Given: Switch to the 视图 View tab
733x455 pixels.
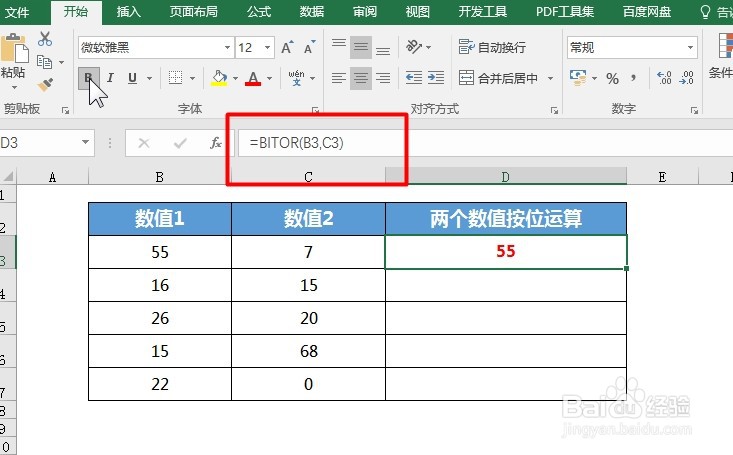Looking at the screenshot, I should point(417,12).
